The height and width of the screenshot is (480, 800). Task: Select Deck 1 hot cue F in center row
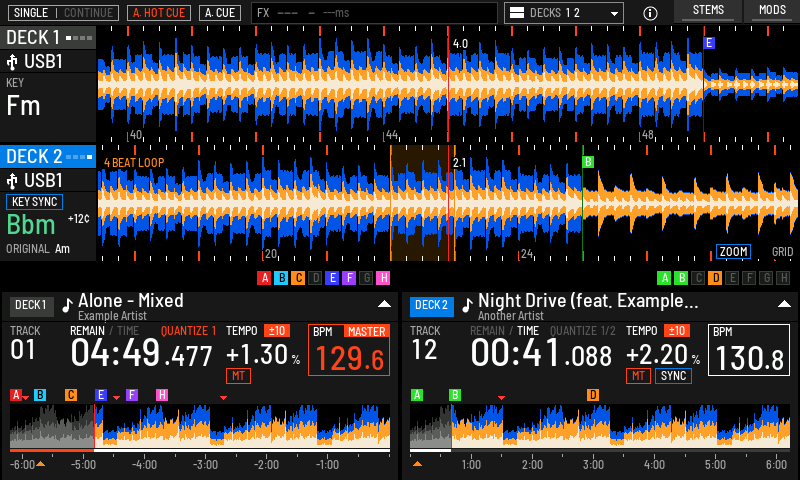[x=349, y=278]
